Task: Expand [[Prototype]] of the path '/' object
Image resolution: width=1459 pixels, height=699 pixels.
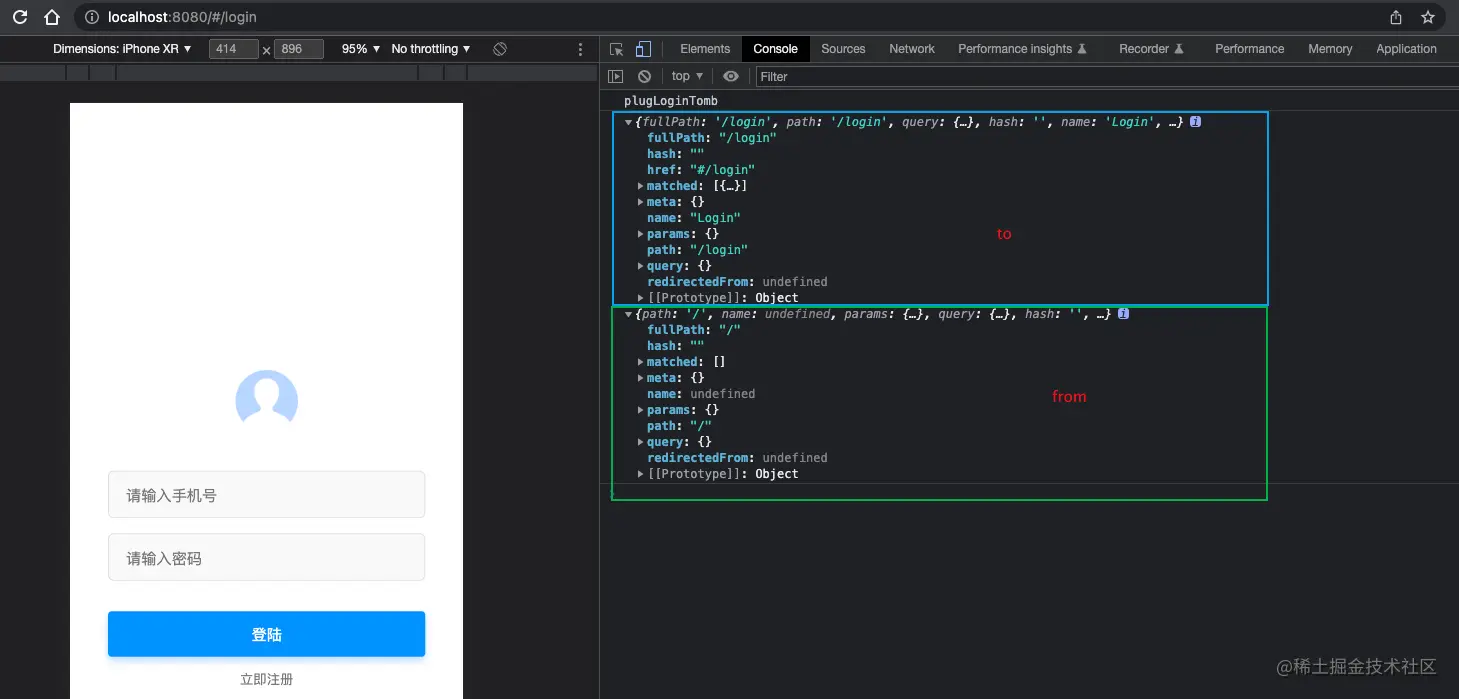Action: (x=641, y=474)
